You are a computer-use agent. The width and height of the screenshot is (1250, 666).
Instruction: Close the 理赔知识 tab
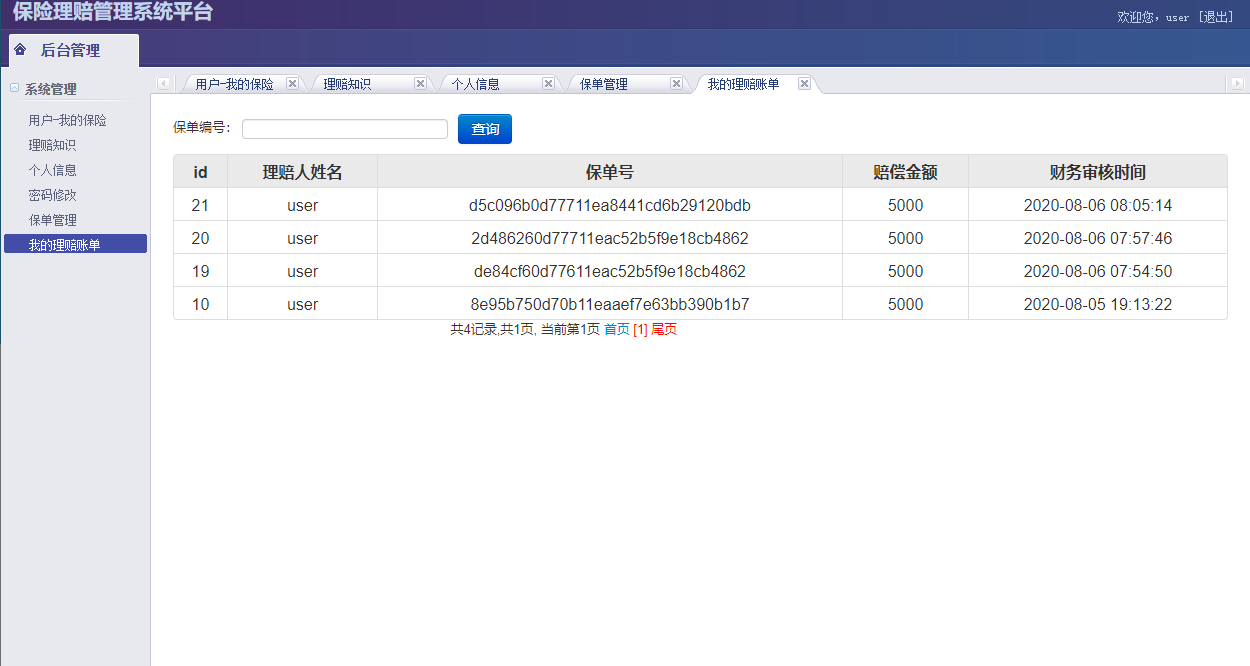(x=420, y=84)
